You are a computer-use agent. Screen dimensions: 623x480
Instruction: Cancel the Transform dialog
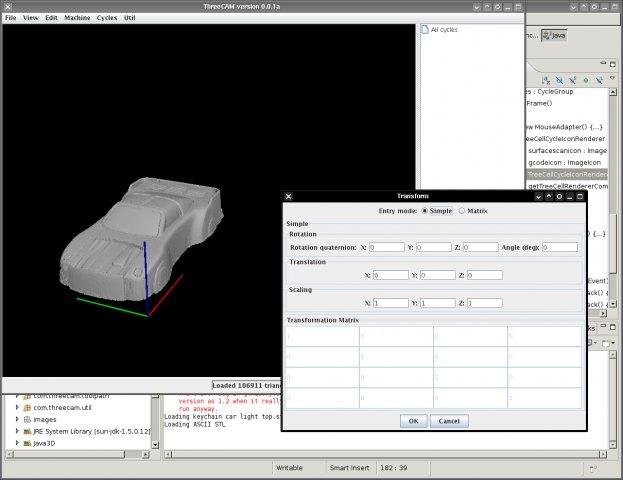[449, 421]
